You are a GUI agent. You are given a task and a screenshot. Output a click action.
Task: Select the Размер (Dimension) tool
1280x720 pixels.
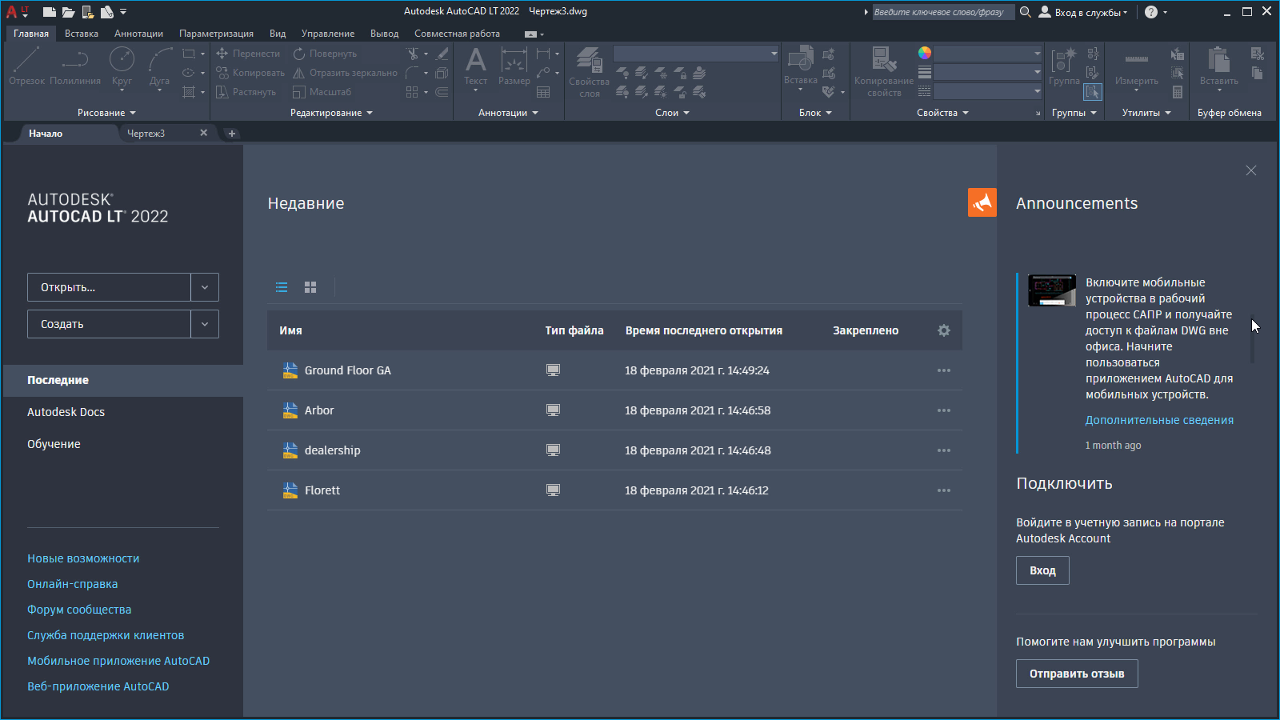[514, 66]
